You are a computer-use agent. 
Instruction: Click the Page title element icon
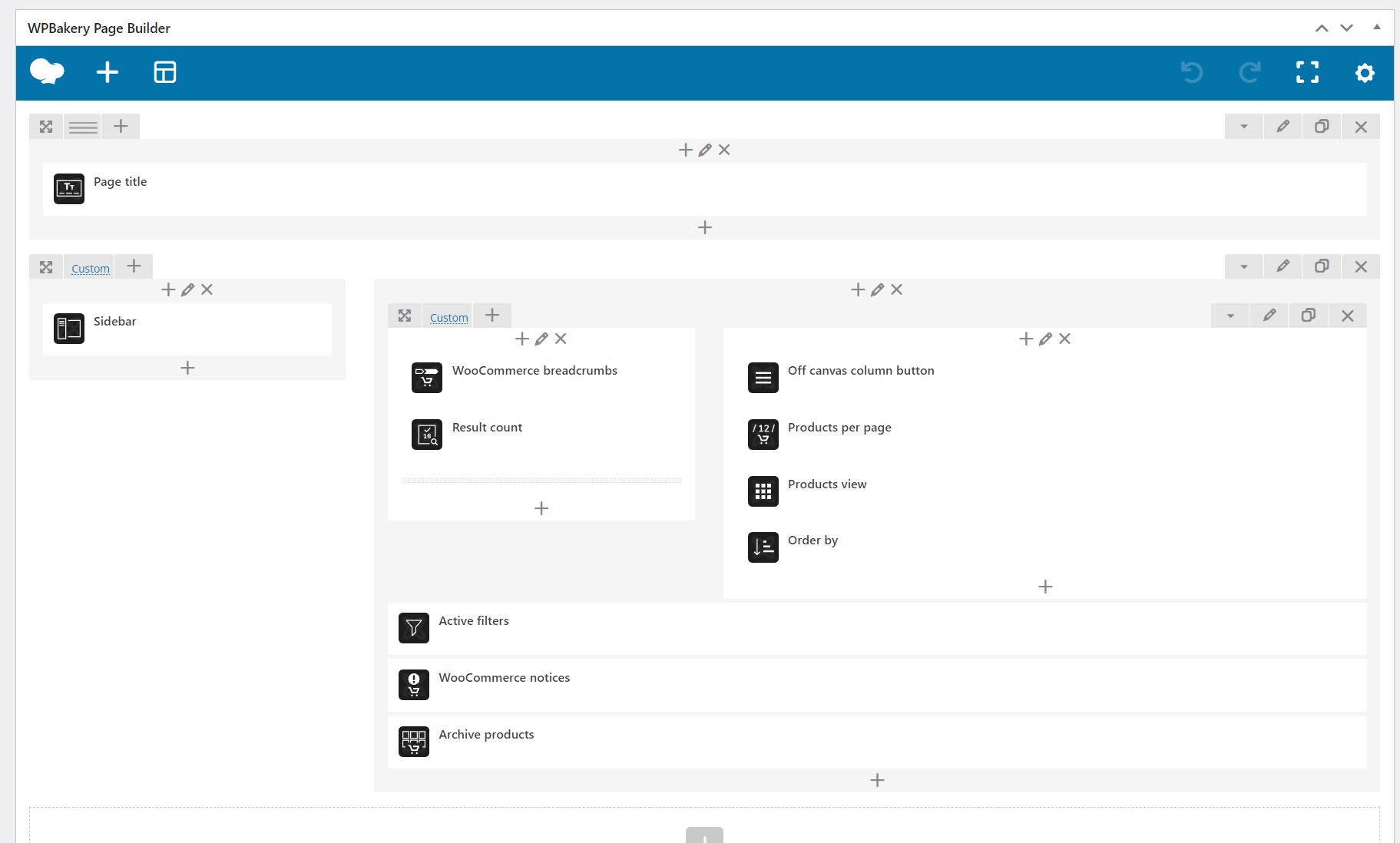69,189
